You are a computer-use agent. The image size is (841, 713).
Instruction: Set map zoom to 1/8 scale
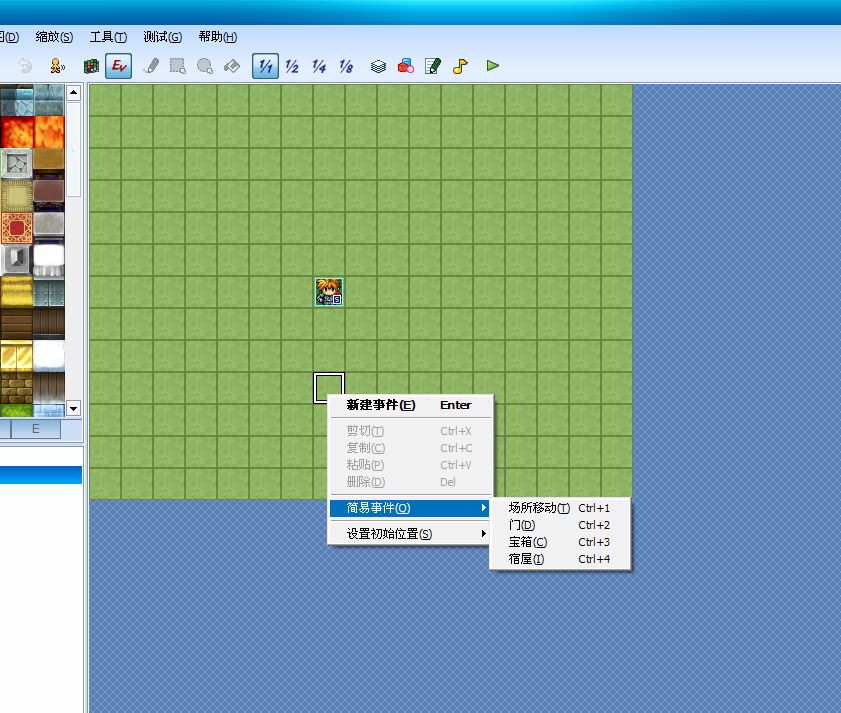[x=346, y=66]
